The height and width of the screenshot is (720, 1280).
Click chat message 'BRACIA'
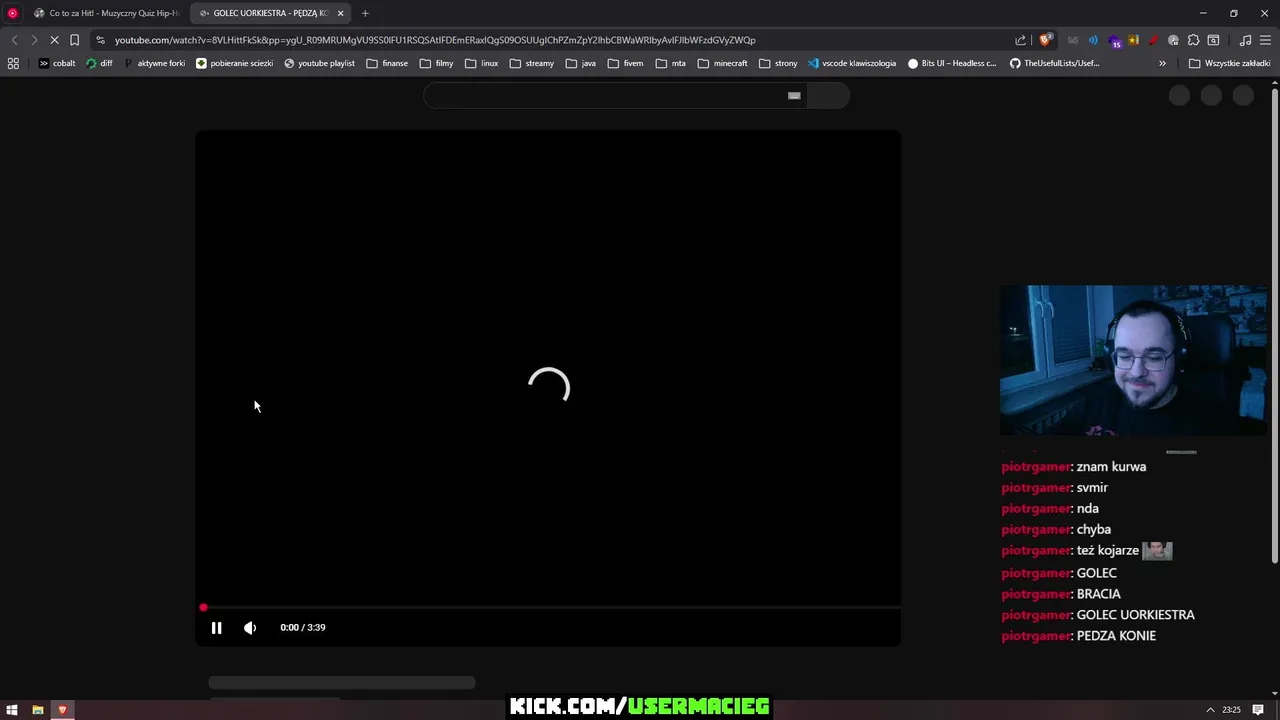pos(1098,594)
